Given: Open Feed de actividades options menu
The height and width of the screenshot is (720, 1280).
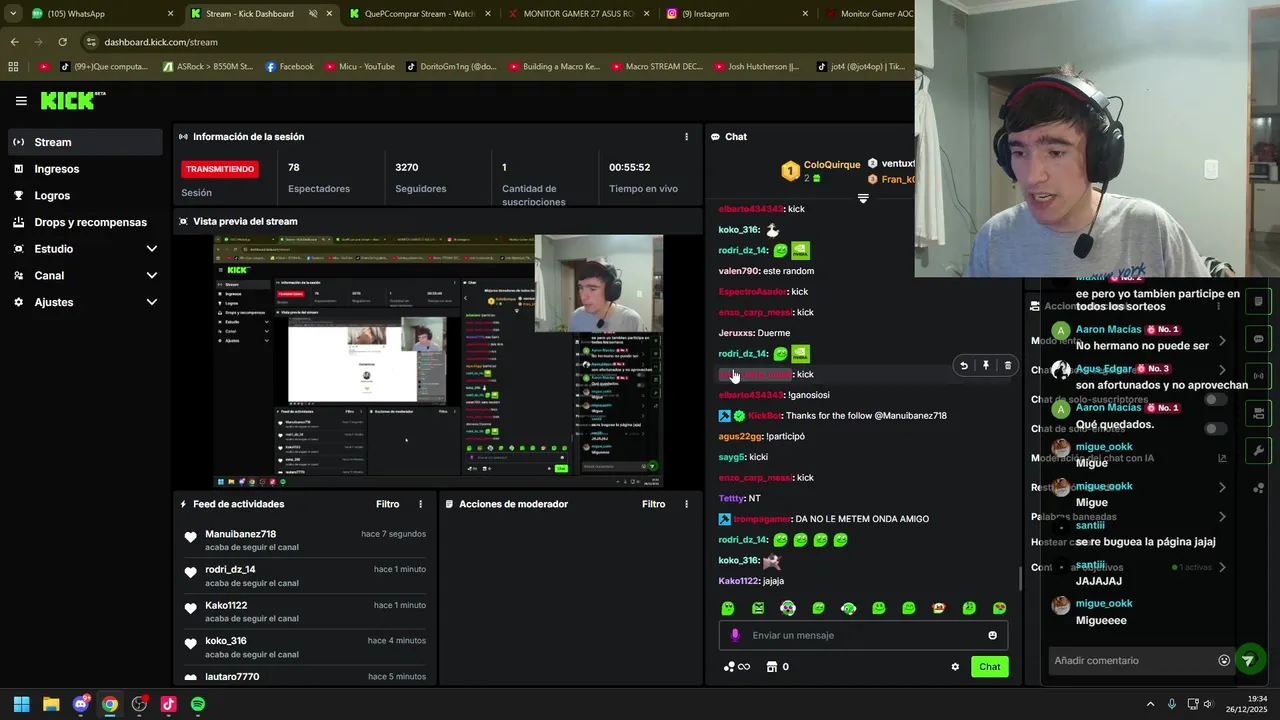Looking at the screenshot, I should (x=420, y=504).
